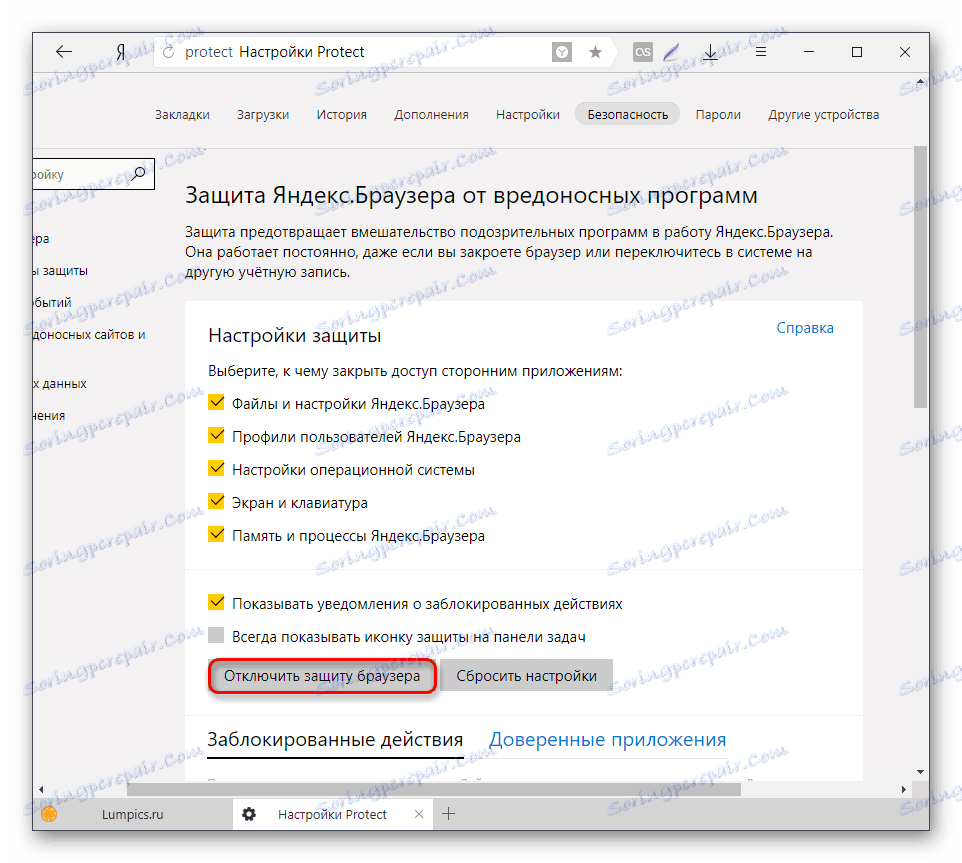This screenshot has width=962, height=863.
Task: Click Сбросить настройки button
Action: coord(526,676)
